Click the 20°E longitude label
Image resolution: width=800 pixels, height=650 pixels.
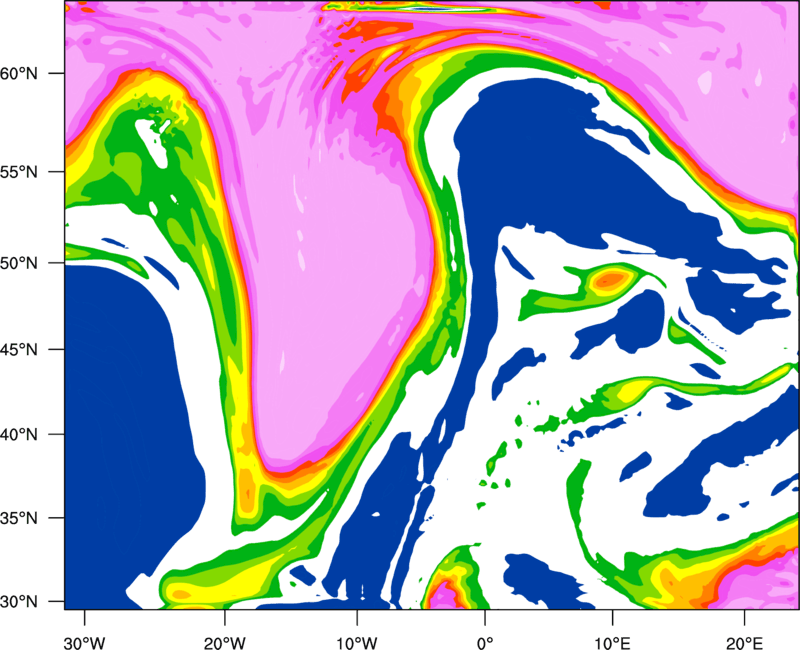tap(744, 643)
